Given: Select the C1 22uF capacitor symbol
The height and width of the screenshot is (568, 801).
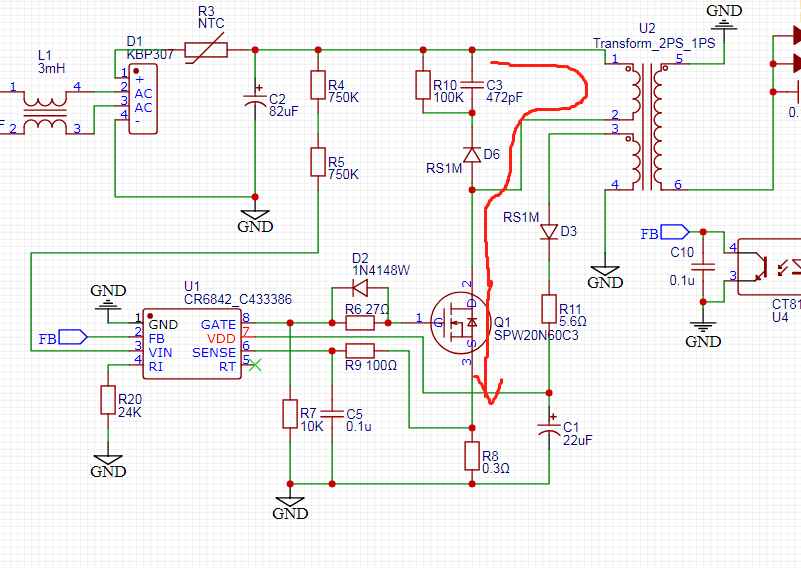Looking at the screenshot, I should pyautogui.click(x=549, y=428).
